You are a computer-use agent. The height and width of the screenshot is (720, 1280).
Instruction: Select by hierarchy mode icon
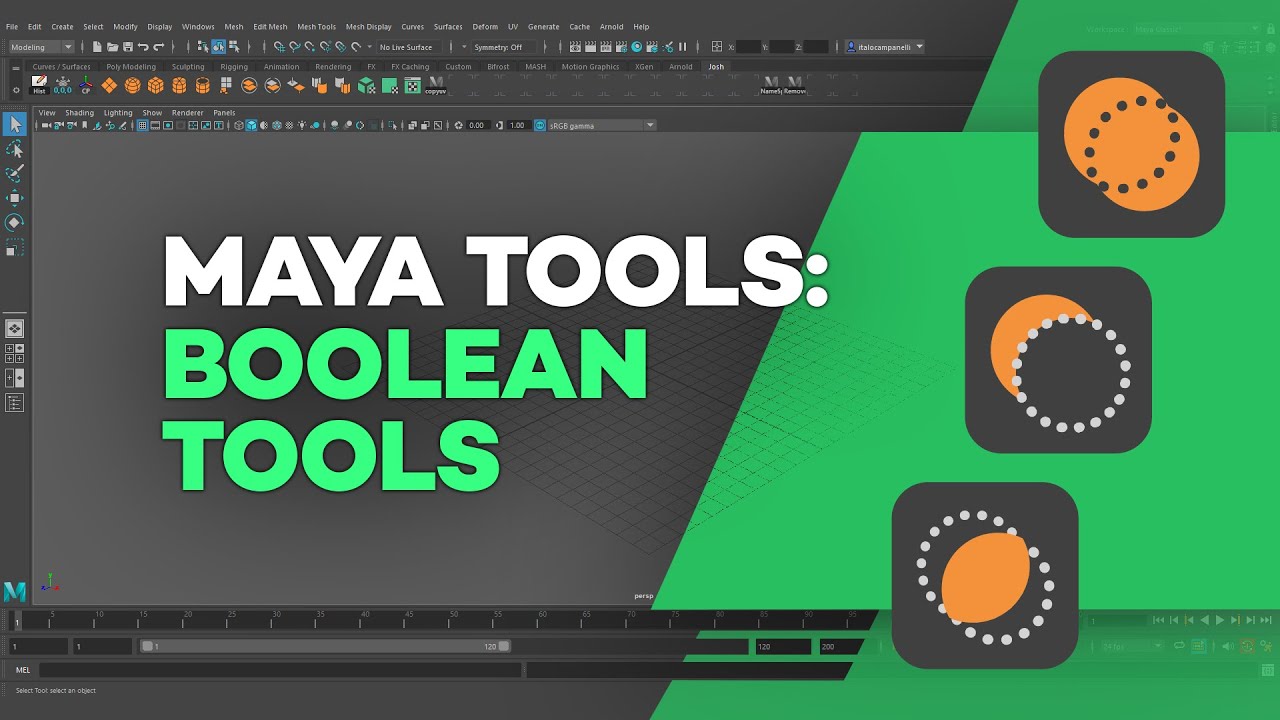203,47
